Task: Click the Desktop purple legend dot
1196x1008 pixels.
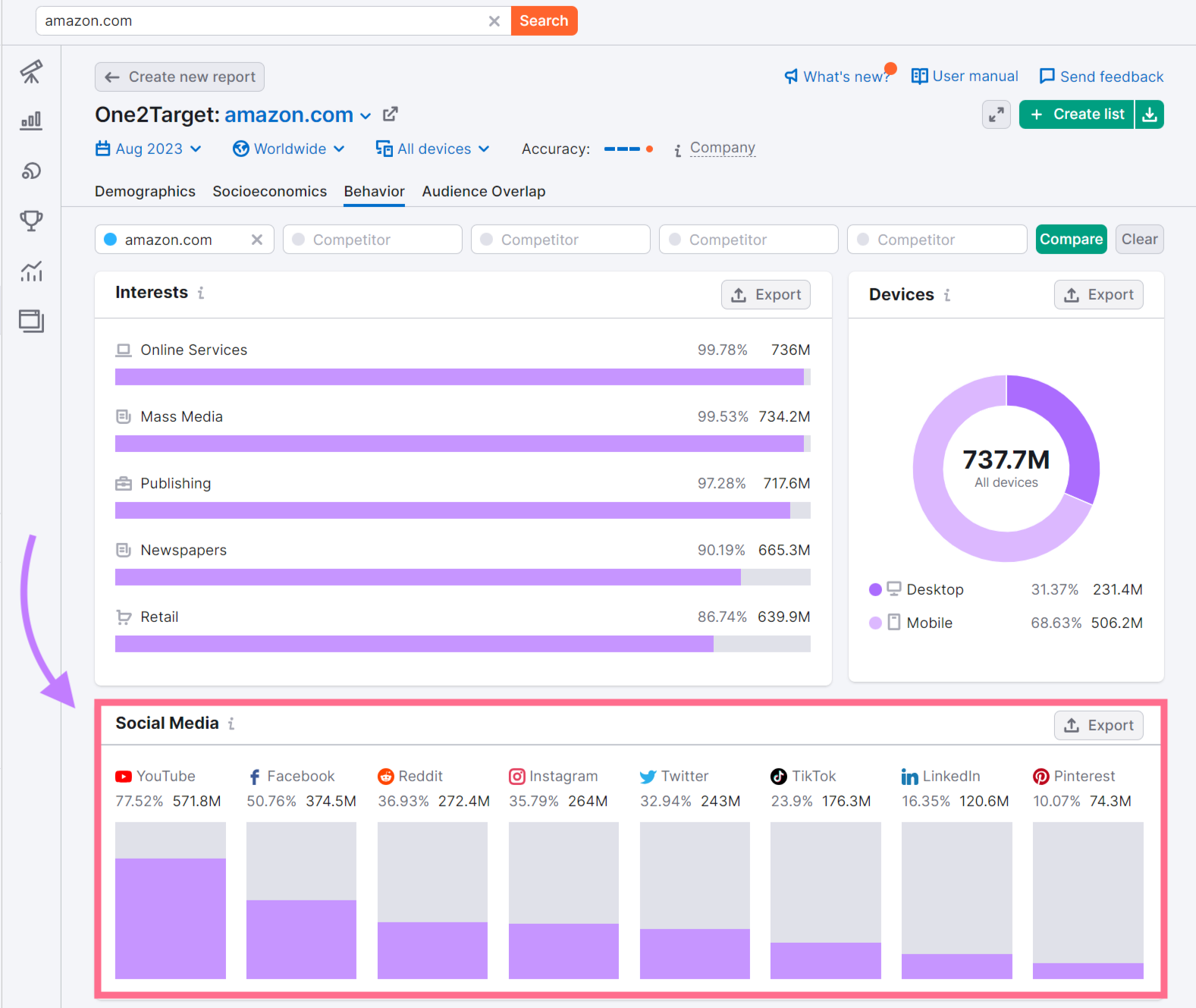Action: click(x=875, y=589)
